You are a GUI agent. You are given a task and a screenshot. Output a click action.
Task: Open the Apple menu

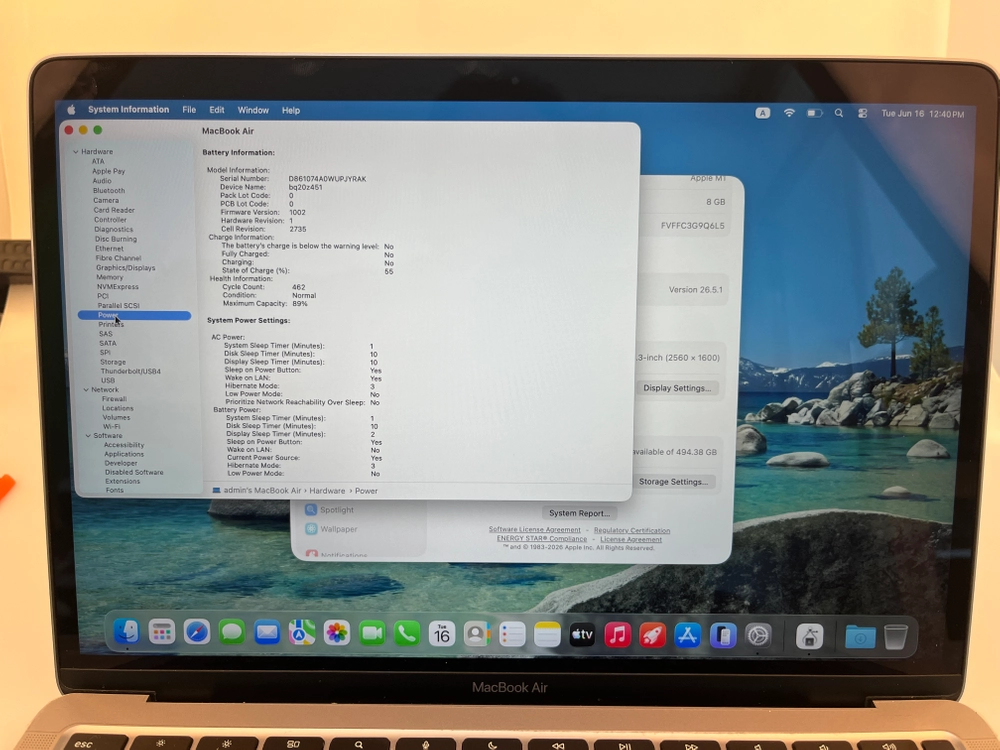click(71, 110)
